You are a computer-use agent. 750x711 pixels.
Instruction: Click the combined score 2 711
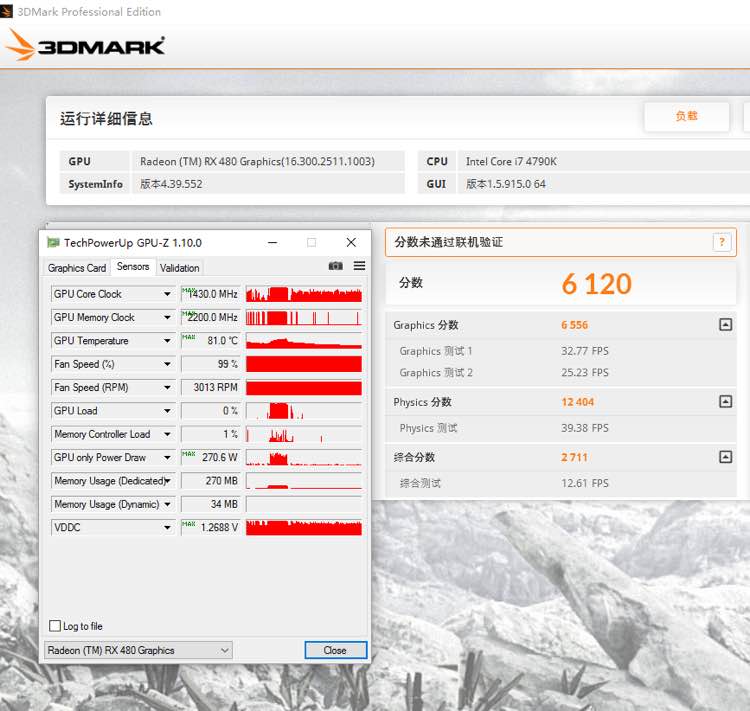[x=574, y=457]
